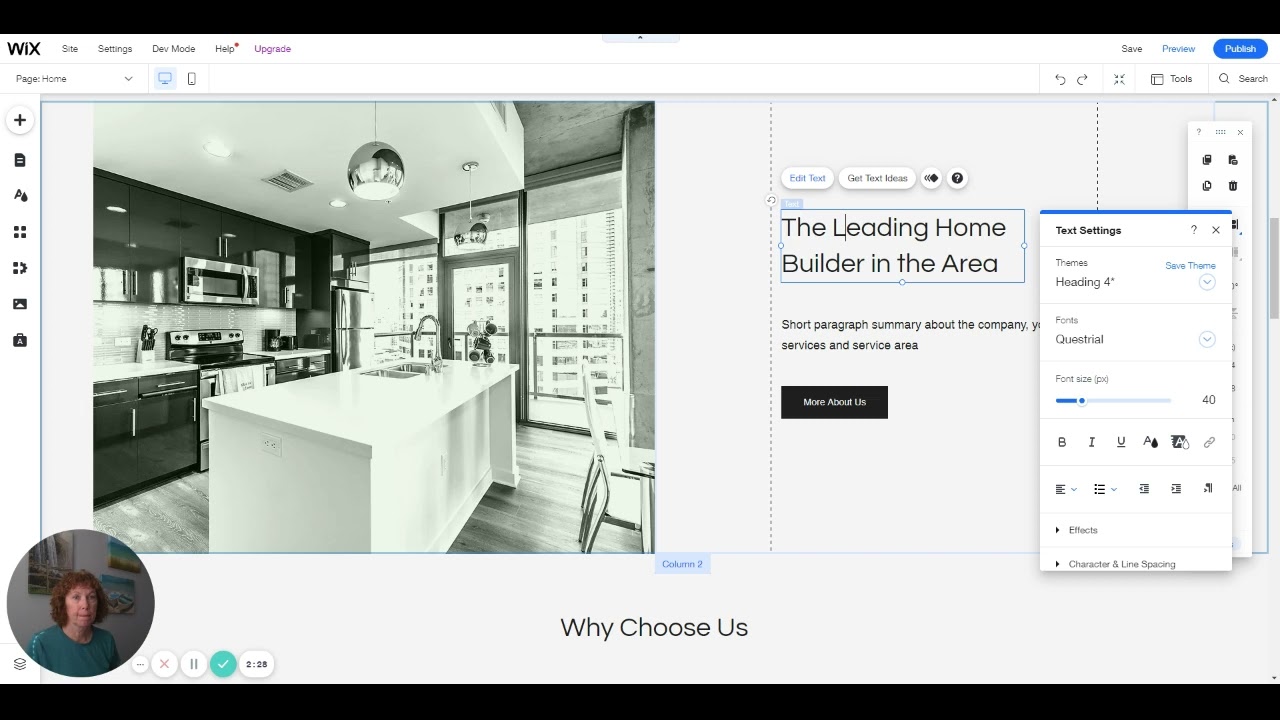Open the My Business puzzle icon

point(19,268)
